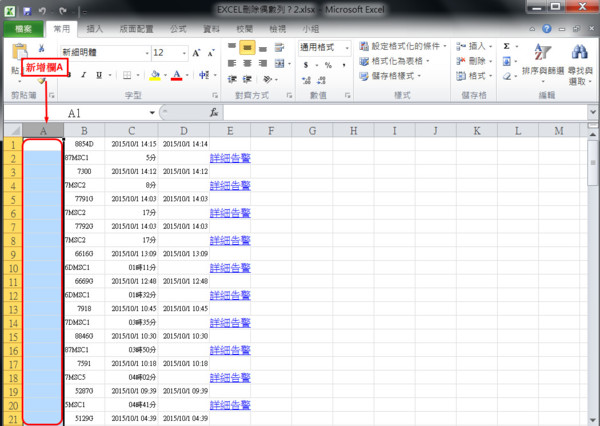Click Merge and Center icon
This screenshot has width=600, height=426.
tap(280, 63)
